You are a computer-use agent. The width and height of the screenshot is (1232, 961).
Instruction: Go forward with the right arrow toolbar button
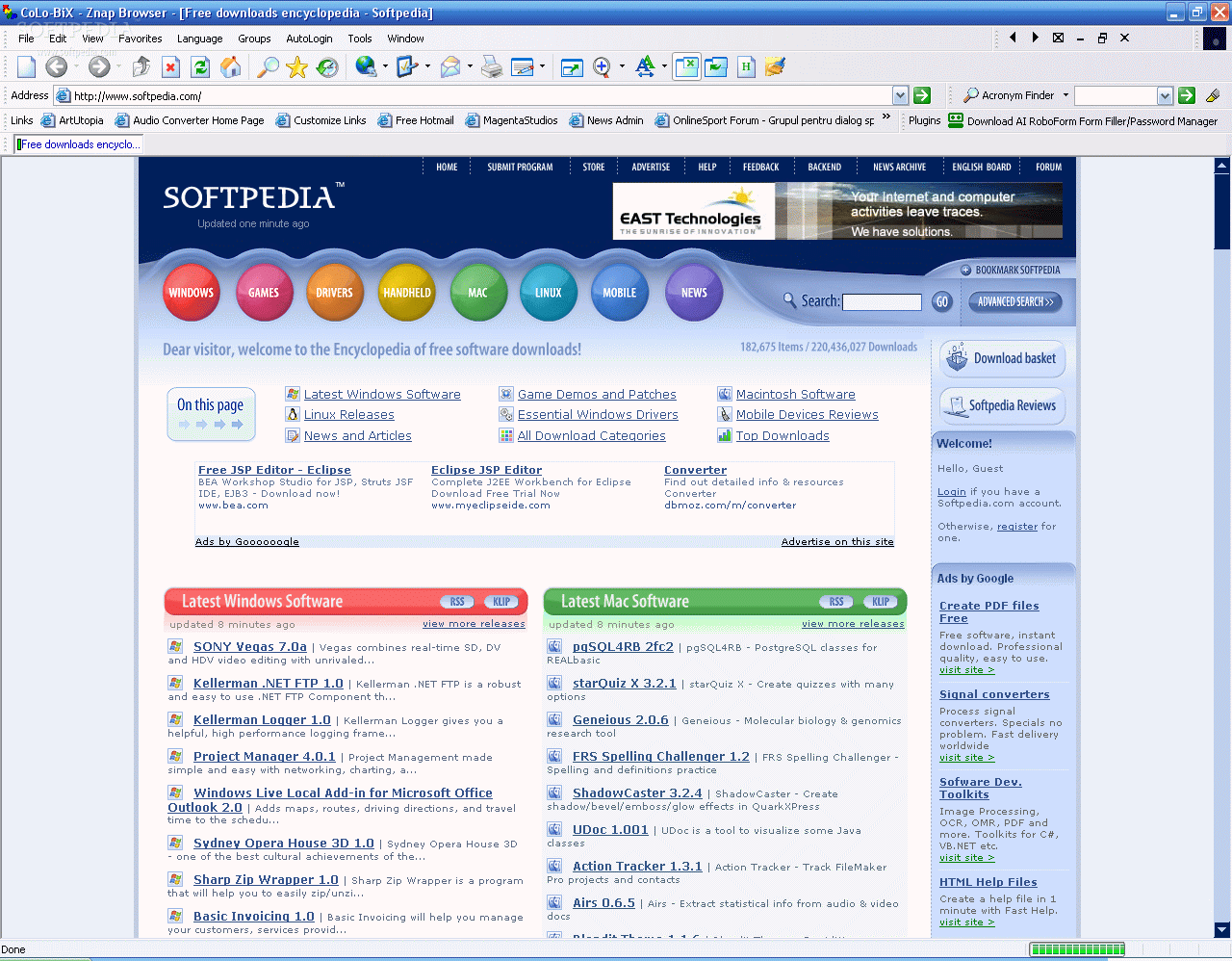(x=99, y=66)
